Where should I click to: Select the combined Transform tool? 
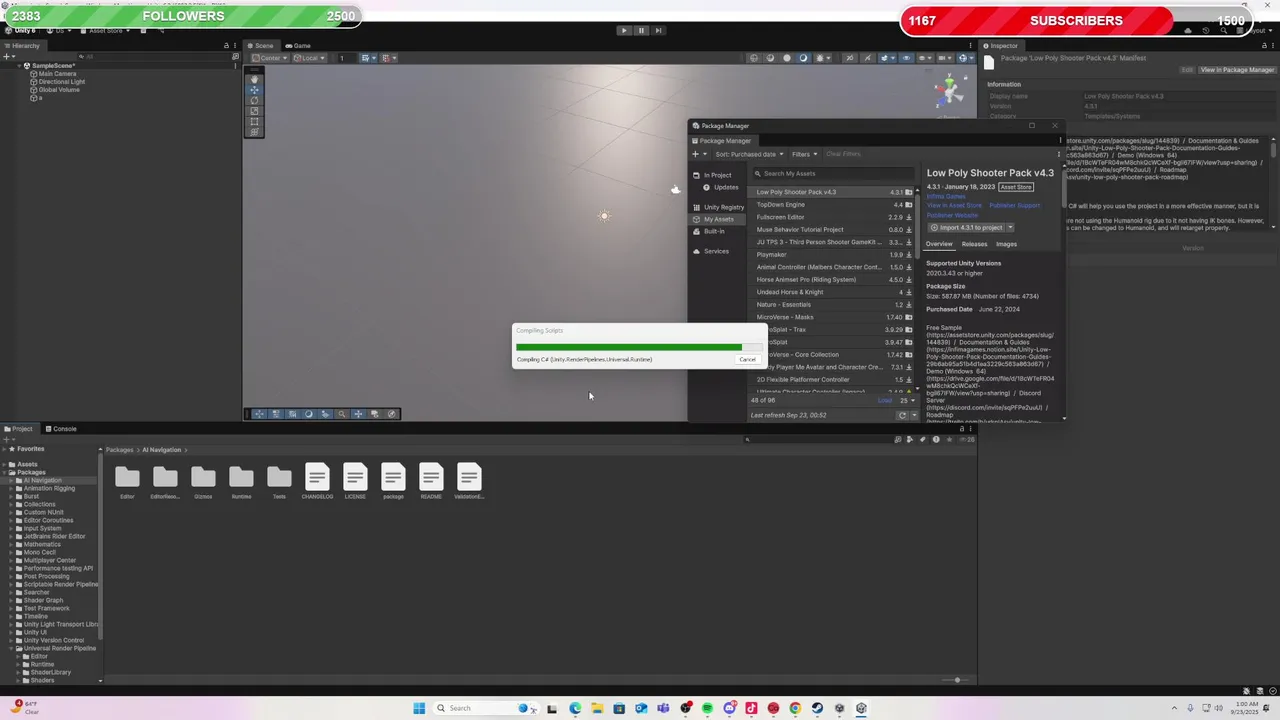[x=254, y=131]
